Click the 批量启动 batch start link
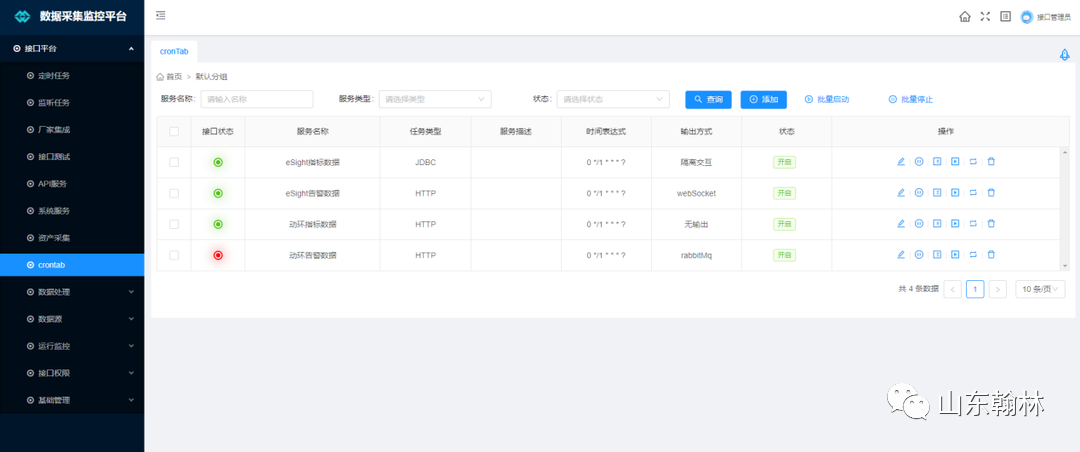The width and height of the screenshot is (1080, 452). point(827,99)
